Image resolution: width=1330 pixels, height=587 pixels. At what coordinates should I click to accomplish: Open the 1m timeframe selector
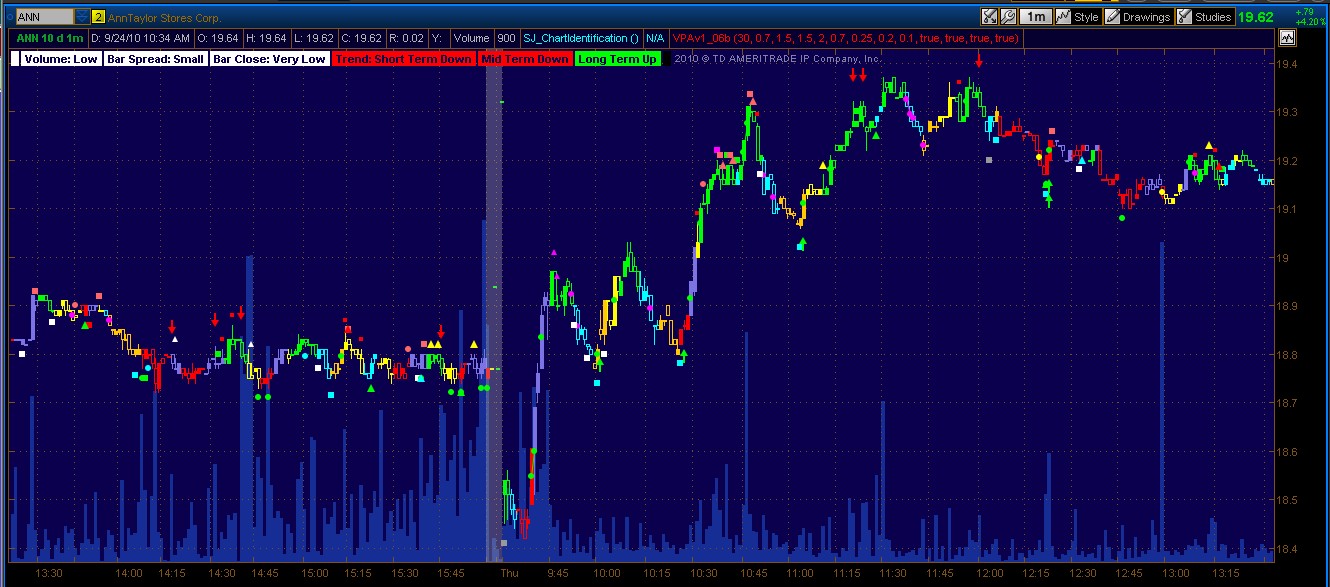(1037, 16)
